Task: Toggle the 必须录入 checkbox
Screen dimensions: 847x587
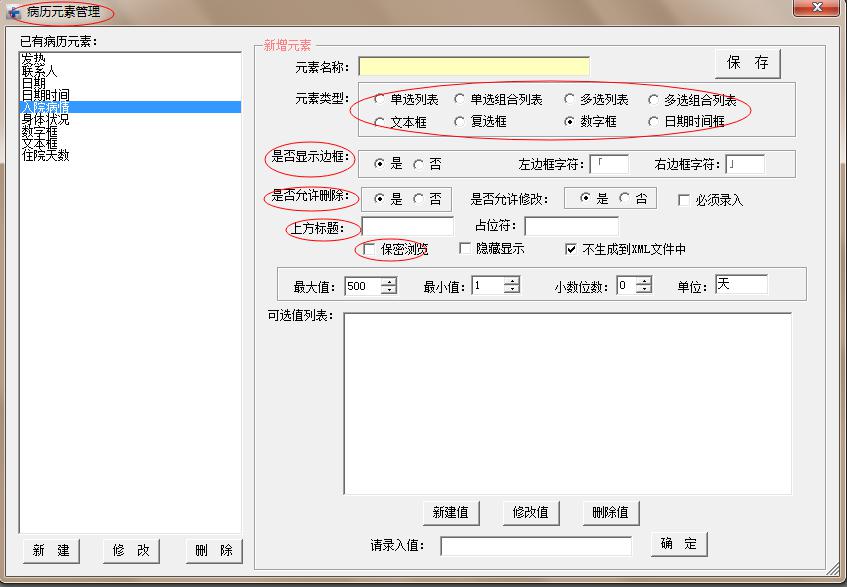Action: 684,199
